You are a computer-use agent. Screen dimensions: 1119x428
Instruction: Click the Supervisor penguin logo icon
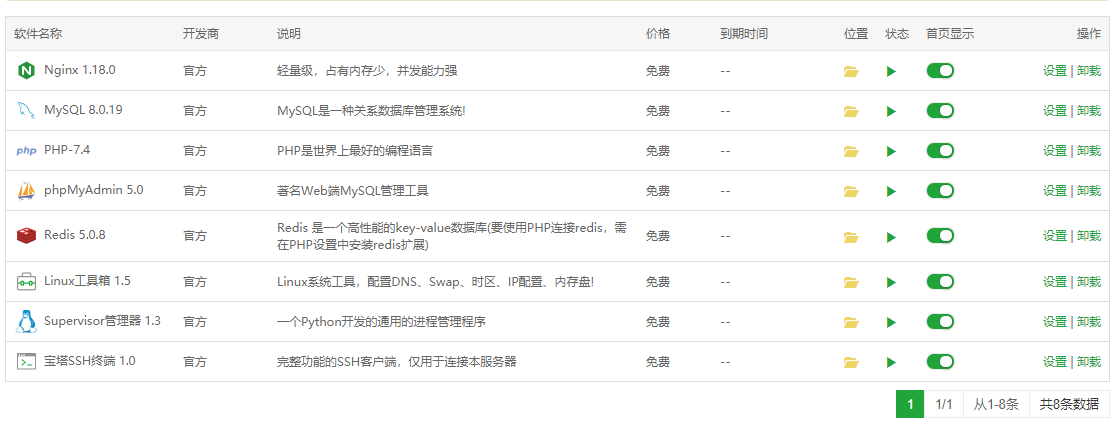(x=26, y=322)
